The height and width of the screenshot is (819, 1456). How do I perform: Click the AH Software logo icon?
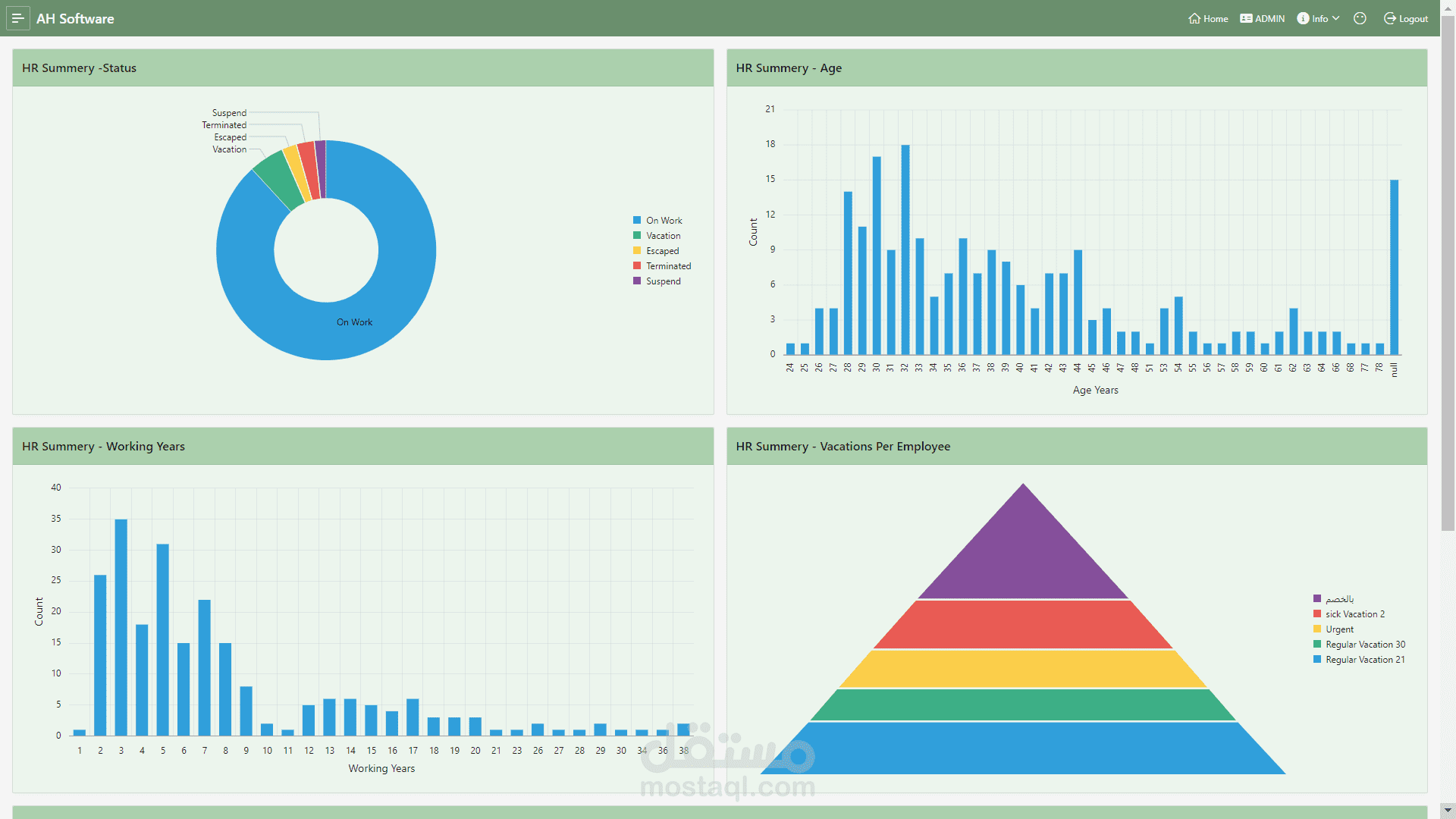[18, 17]
